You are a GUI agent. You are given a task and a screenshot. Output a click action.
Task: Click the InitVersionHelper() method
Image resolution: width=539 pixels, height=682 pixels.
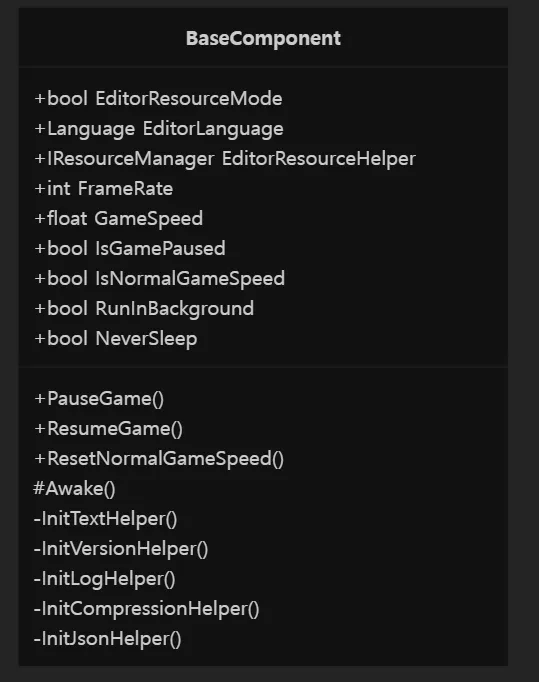(x=121, y=549)
